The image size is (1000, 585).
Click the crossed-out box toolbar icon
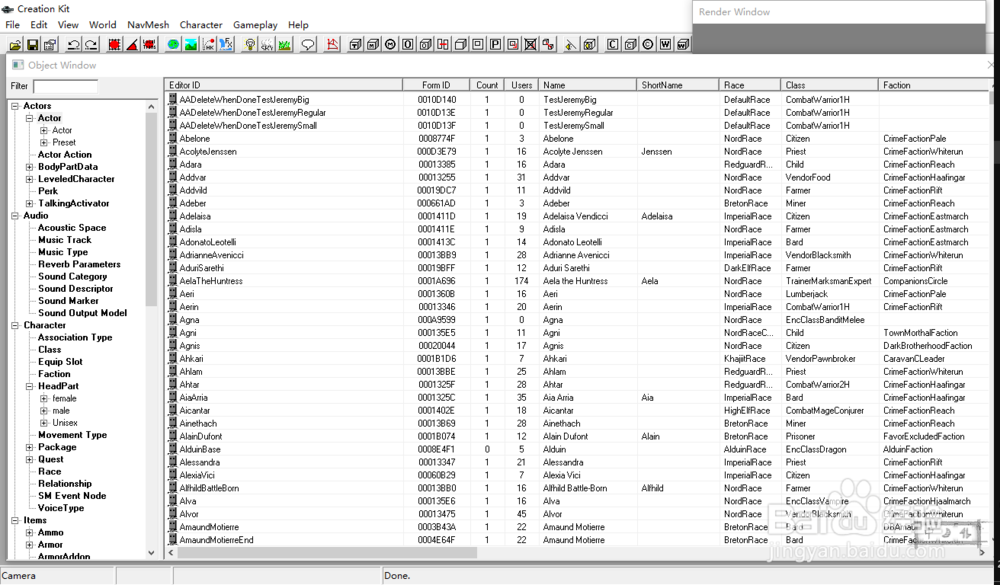(531, 44)
